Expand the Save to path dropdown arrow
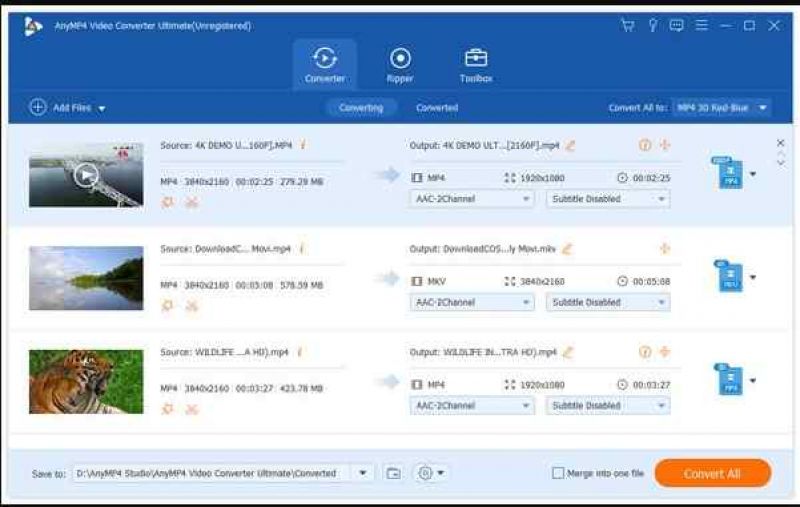This screenshot has width=800, height=507. 363,473
